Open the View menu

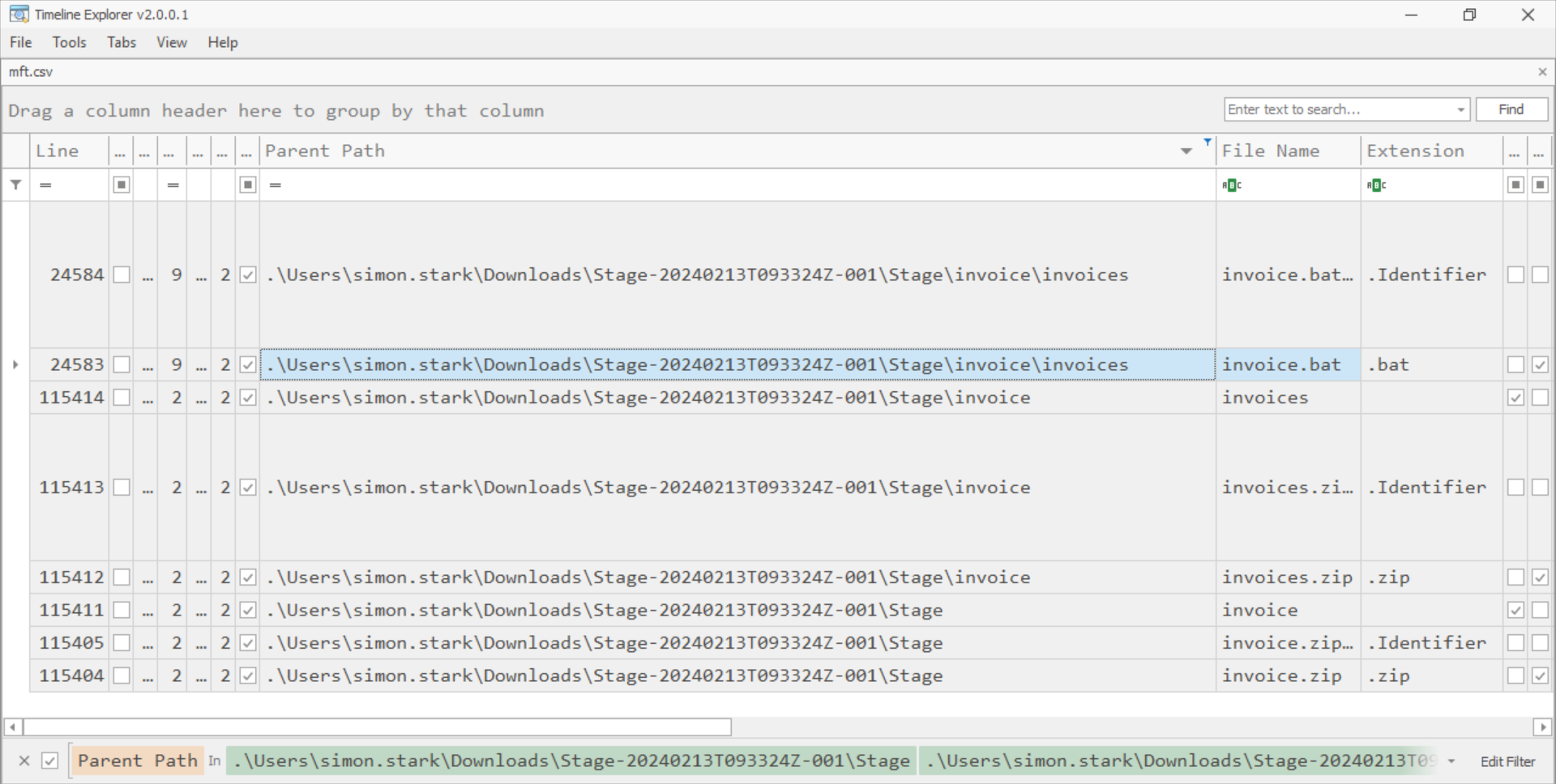click(x=172, y=43)
